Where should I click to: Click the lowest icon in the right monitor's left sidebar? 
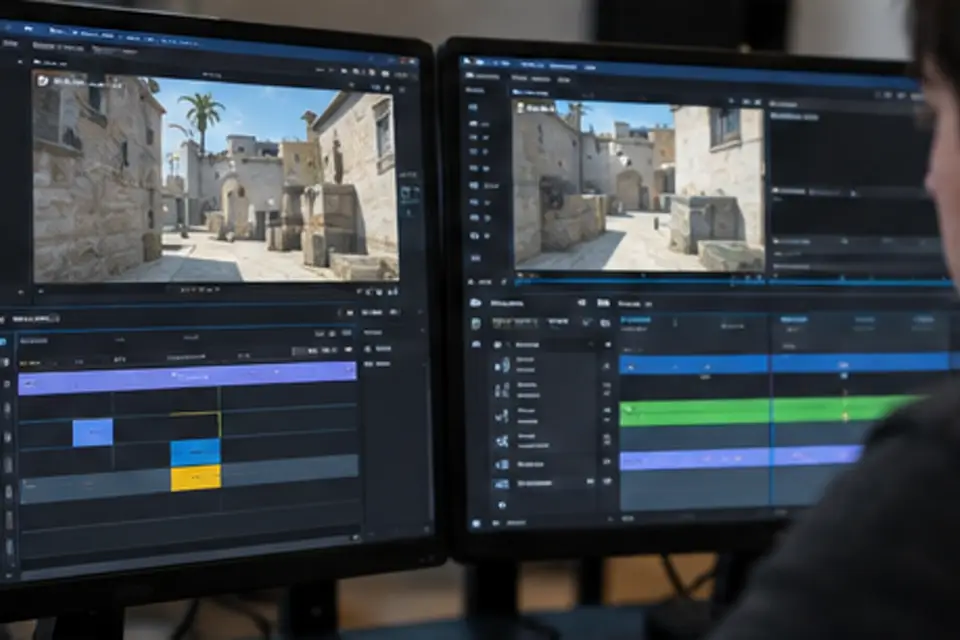(474, 258)
